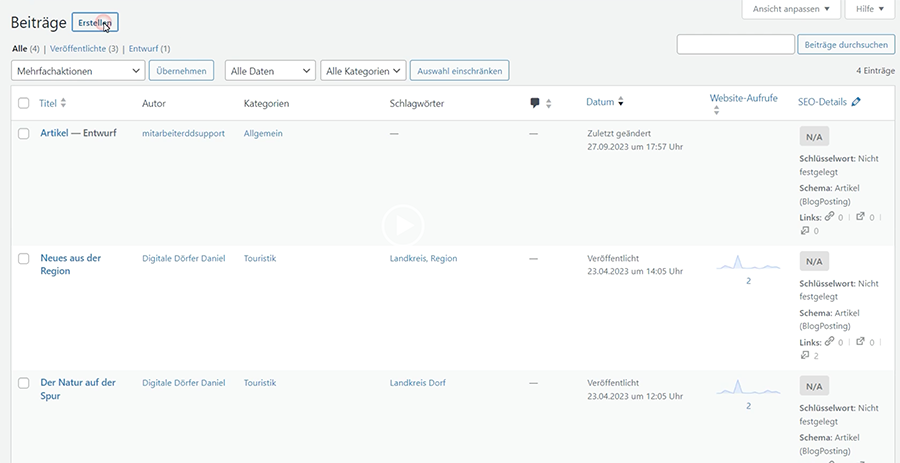Click the sort arrows next to Titel
The image size is (900, 463).
(x=63, y=103)
